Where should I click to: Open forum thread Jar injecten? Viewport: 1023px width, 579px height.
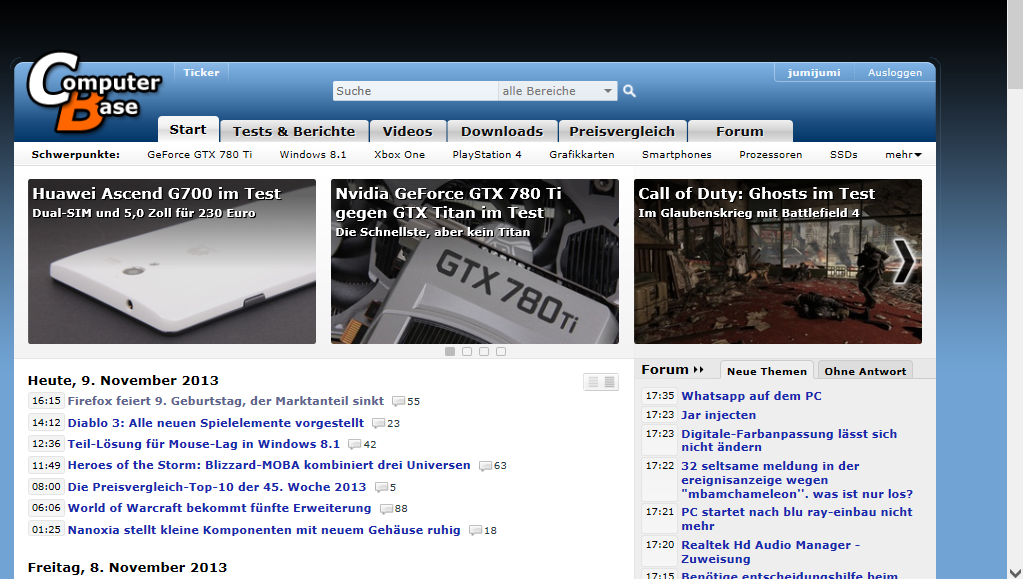(x=718, y=415)
